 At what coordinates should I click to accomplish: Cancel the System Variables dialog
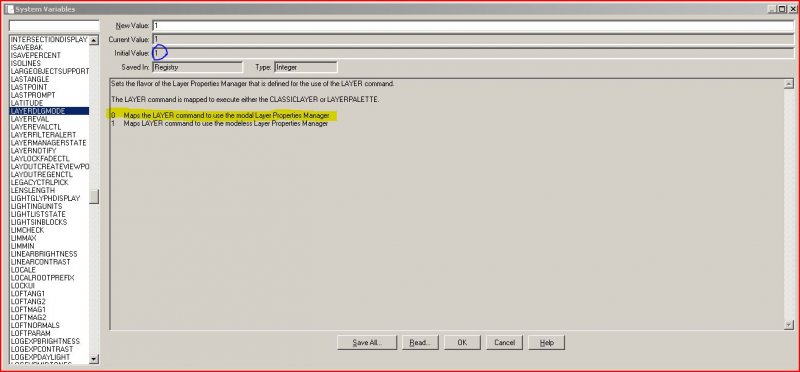pos(504,342)
